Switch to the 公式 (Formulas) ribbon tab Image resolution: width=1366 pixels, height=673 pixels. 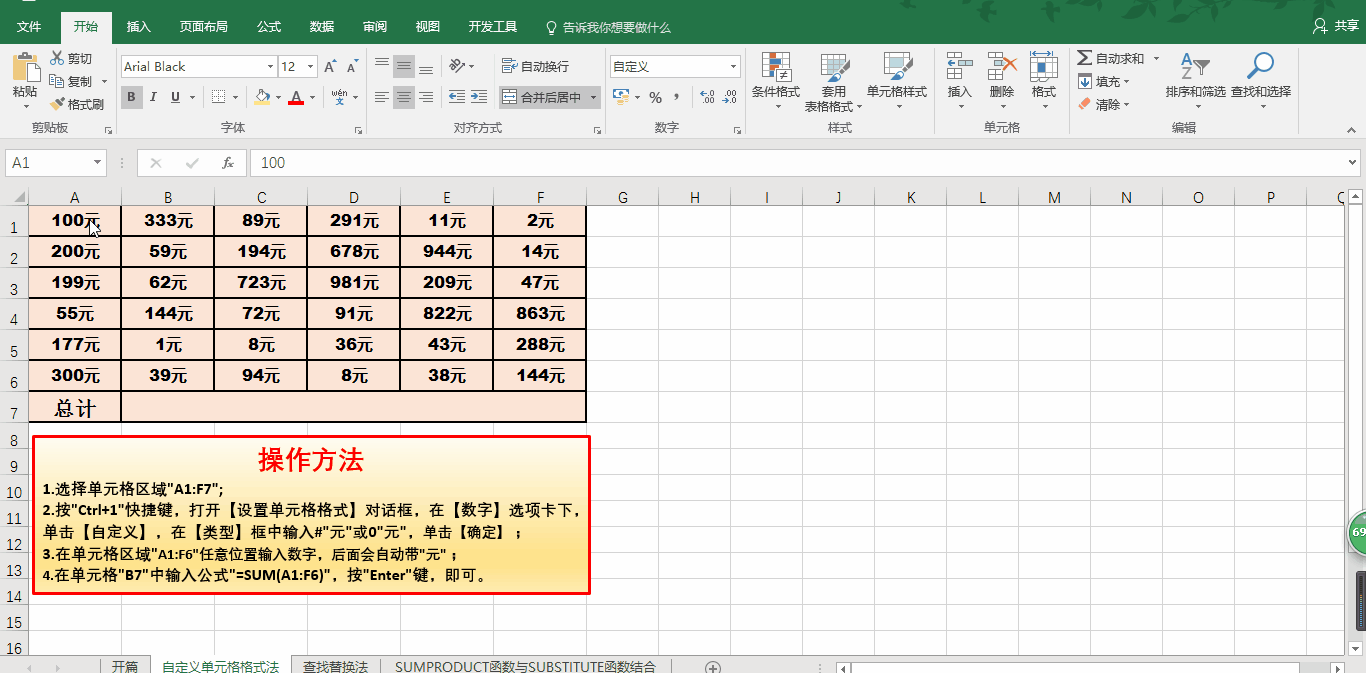(269, 27)
